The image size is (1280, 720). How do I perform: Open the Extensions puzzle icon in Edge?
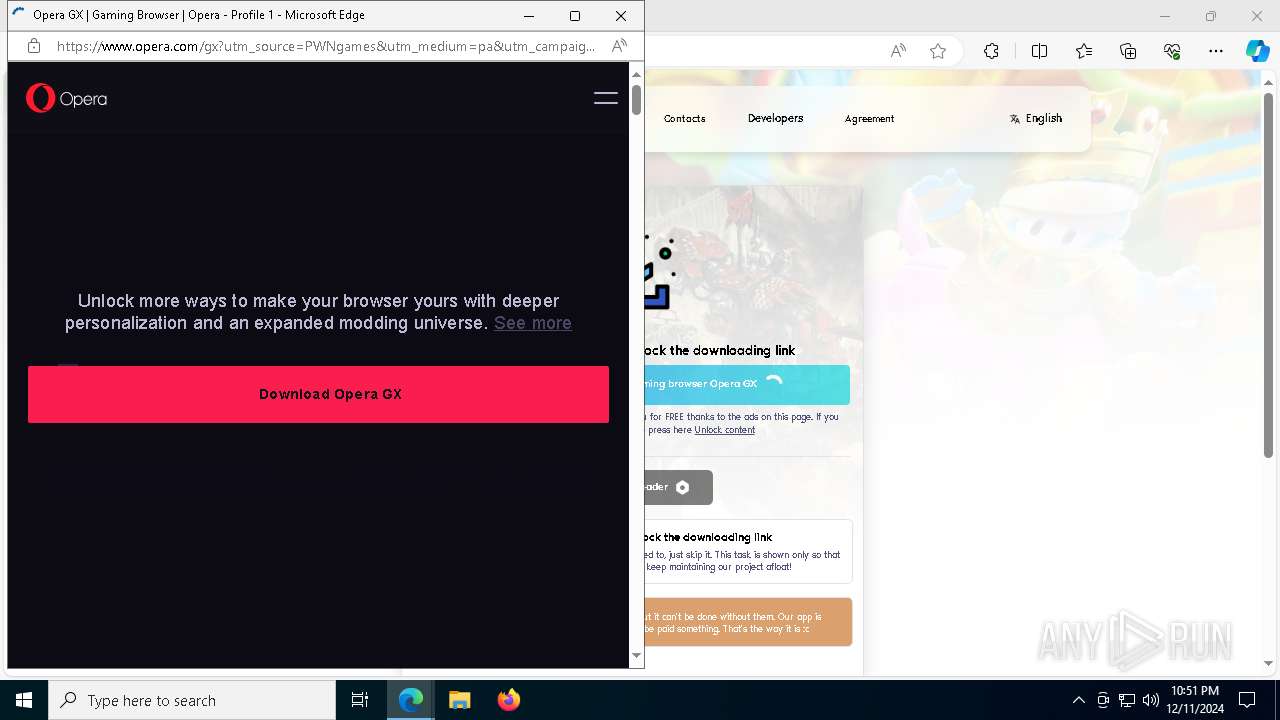pyautogui.click(x=991, y=51)
